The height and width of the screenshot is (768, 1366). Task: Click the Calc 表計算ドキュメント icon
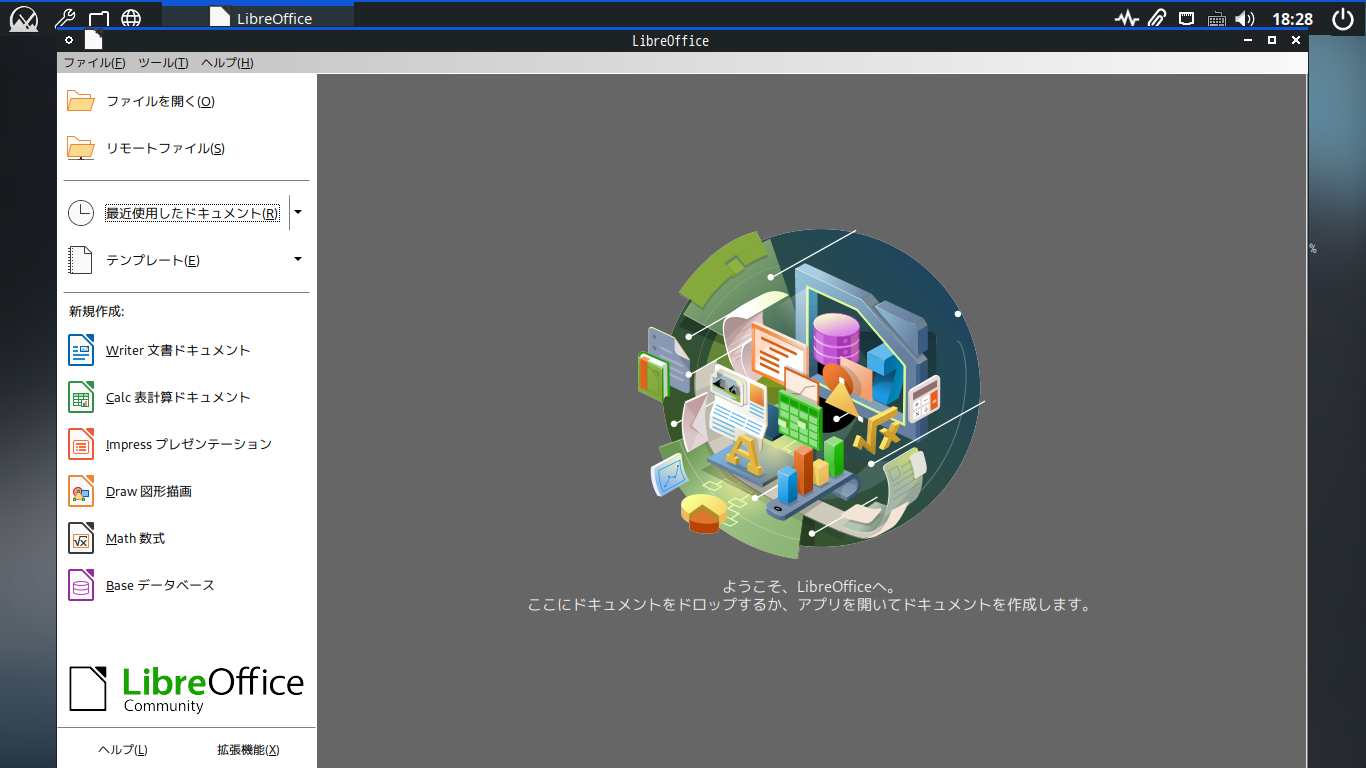pyautogui.click(x=81, y=397)
